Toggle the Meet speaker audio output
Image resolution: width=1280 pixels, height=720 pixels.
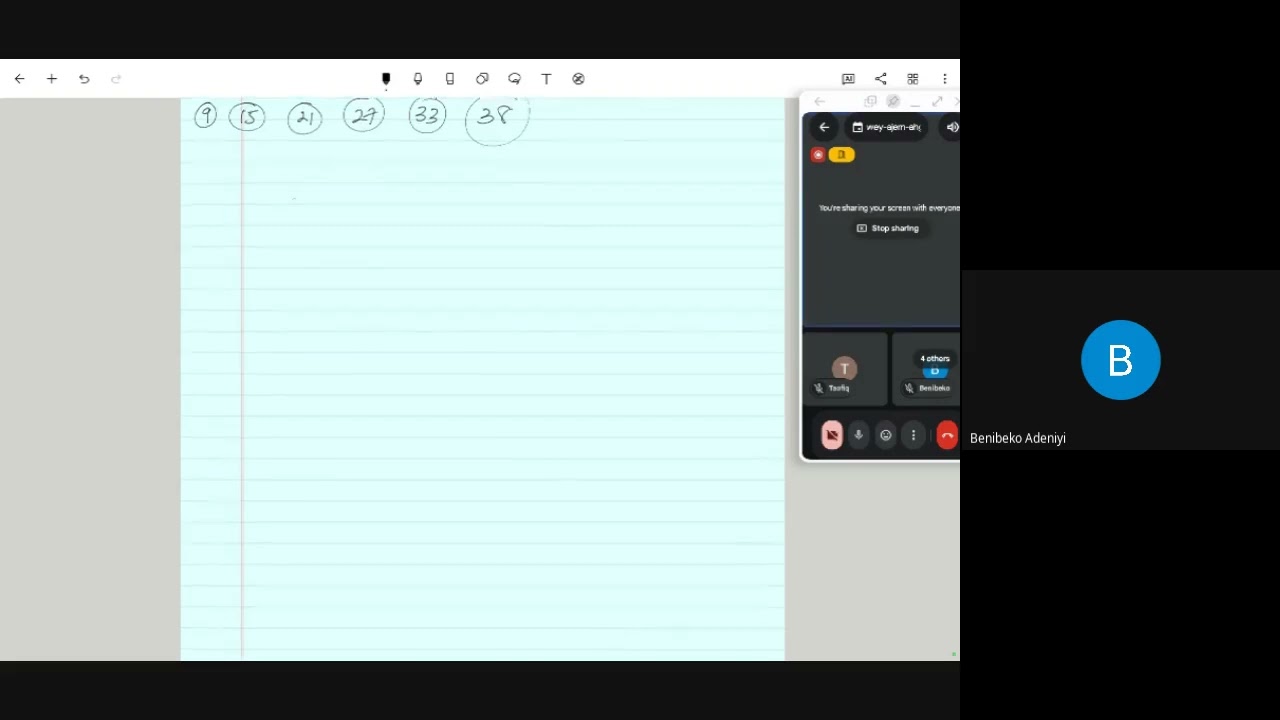pyautogui.click(x=952, y=127)
